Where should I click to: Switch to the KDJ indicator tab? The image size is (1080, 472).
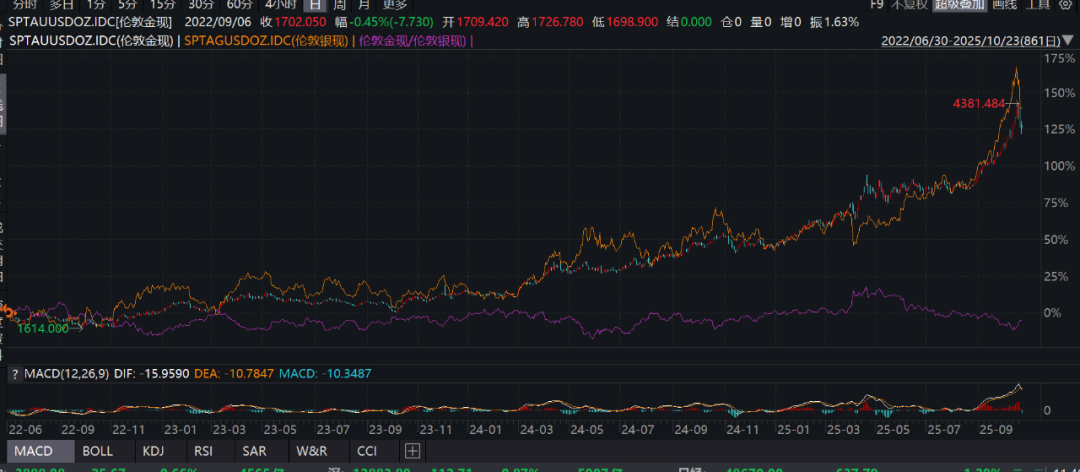tap(153, 451)
